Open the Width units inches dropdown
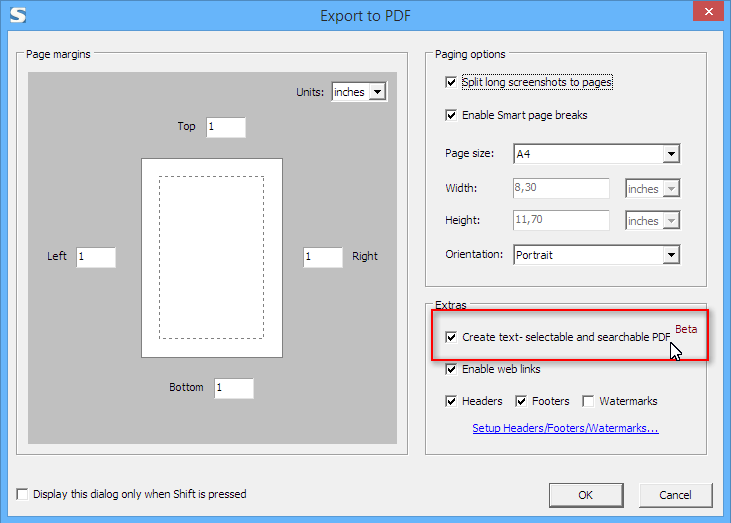 [x=652, y=189]
